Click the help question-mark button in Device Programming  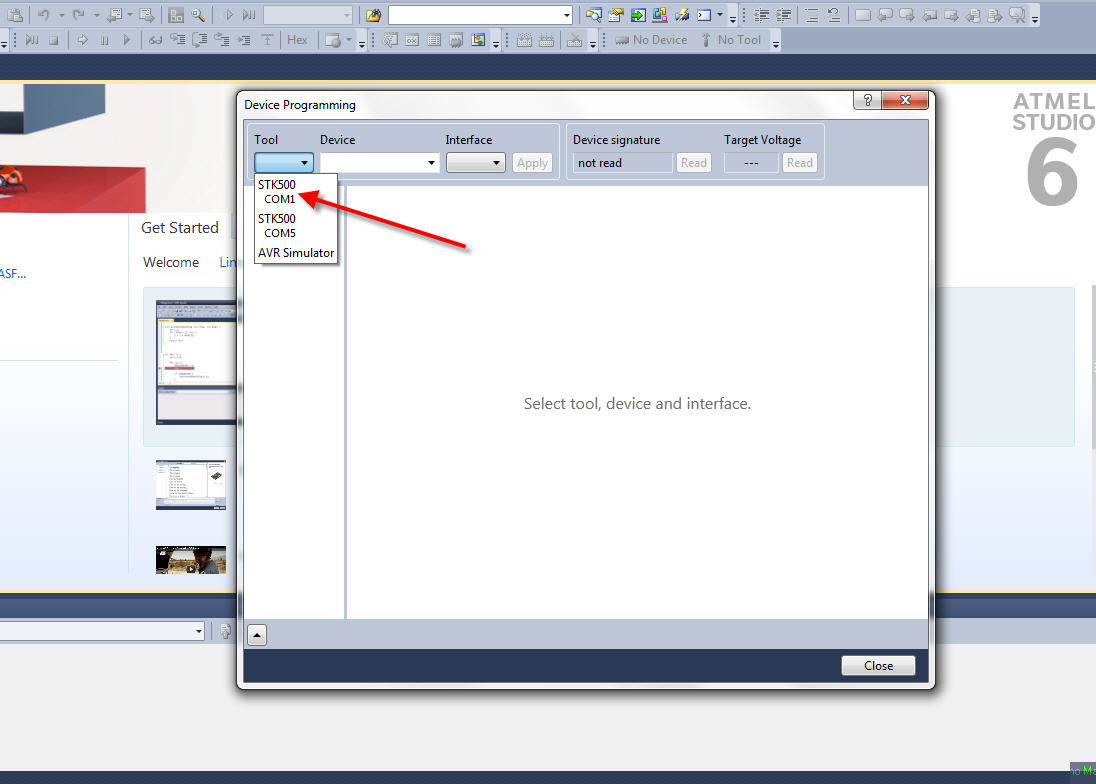tap(867, 100)
